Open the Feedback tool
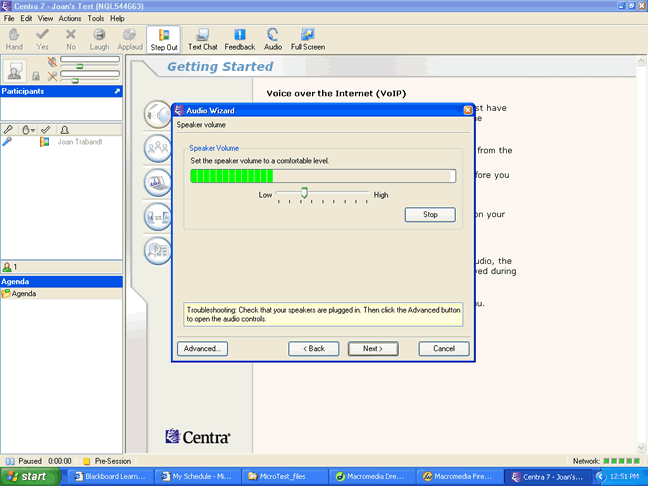 pos(240,39)
